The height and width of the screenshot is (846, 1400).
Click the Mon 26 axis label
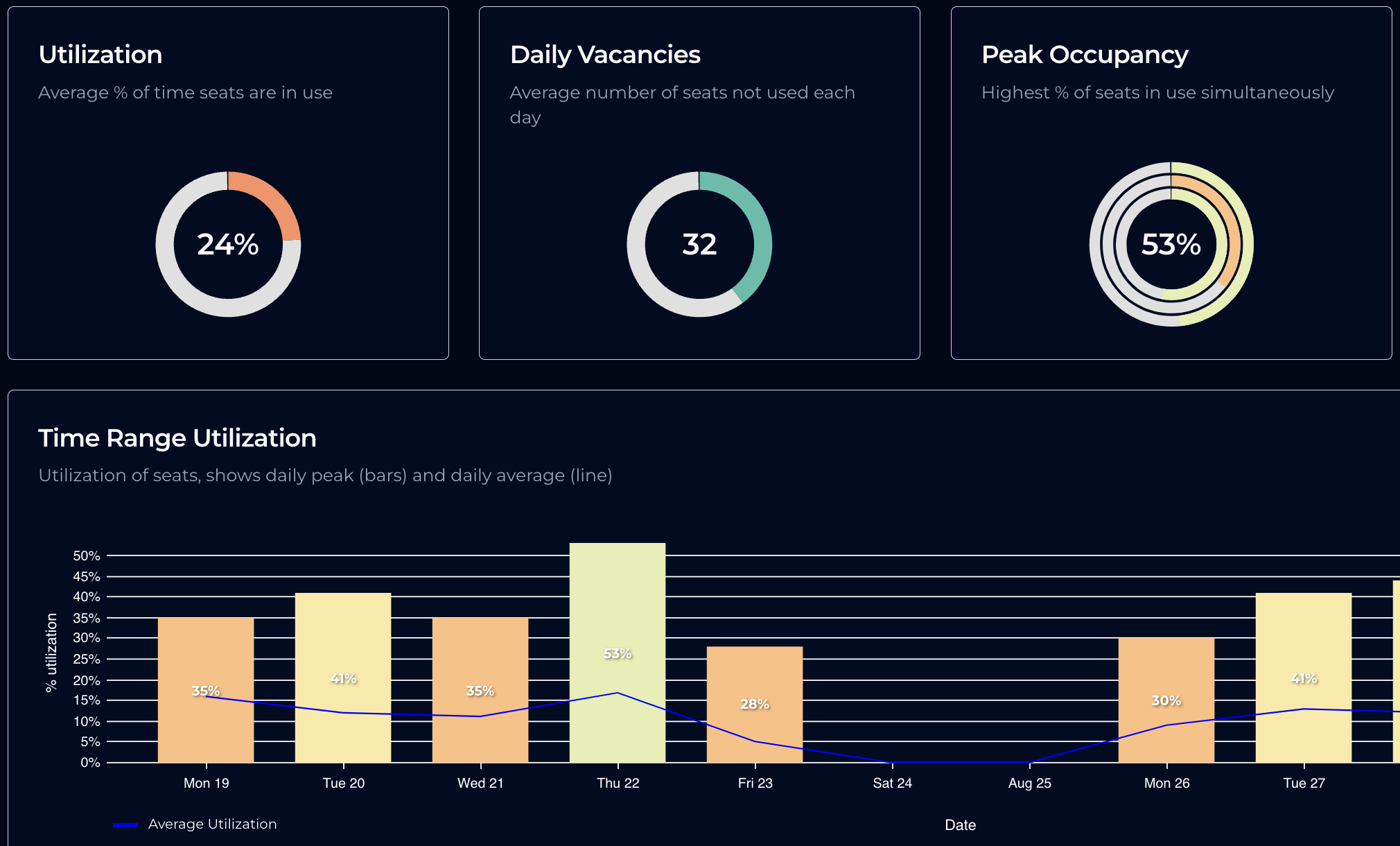pyautogui.click(x=1166, y=783)
